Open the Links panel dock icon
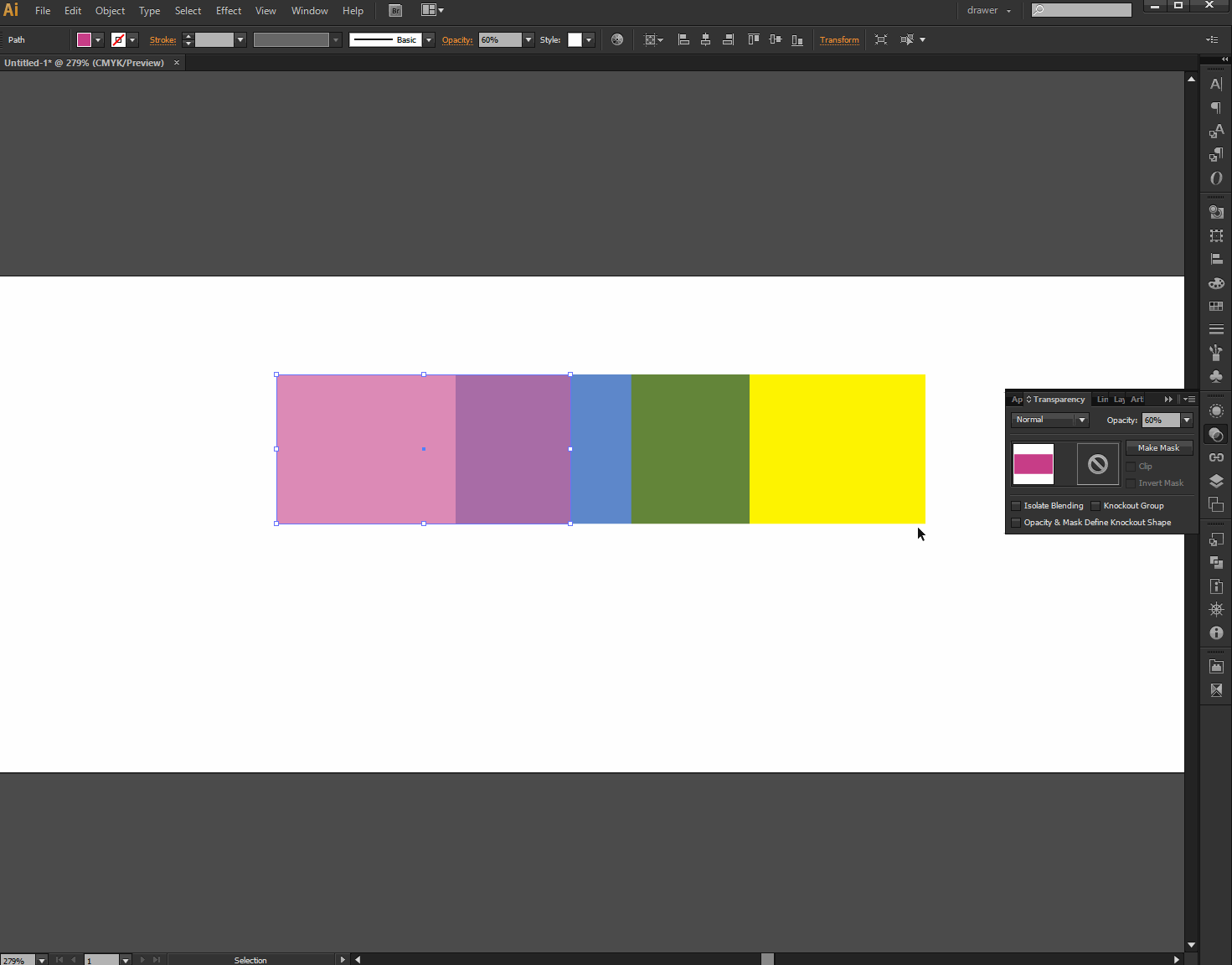The height and width of the screenshot is (965, 1232). click(x=1216, y=457)
